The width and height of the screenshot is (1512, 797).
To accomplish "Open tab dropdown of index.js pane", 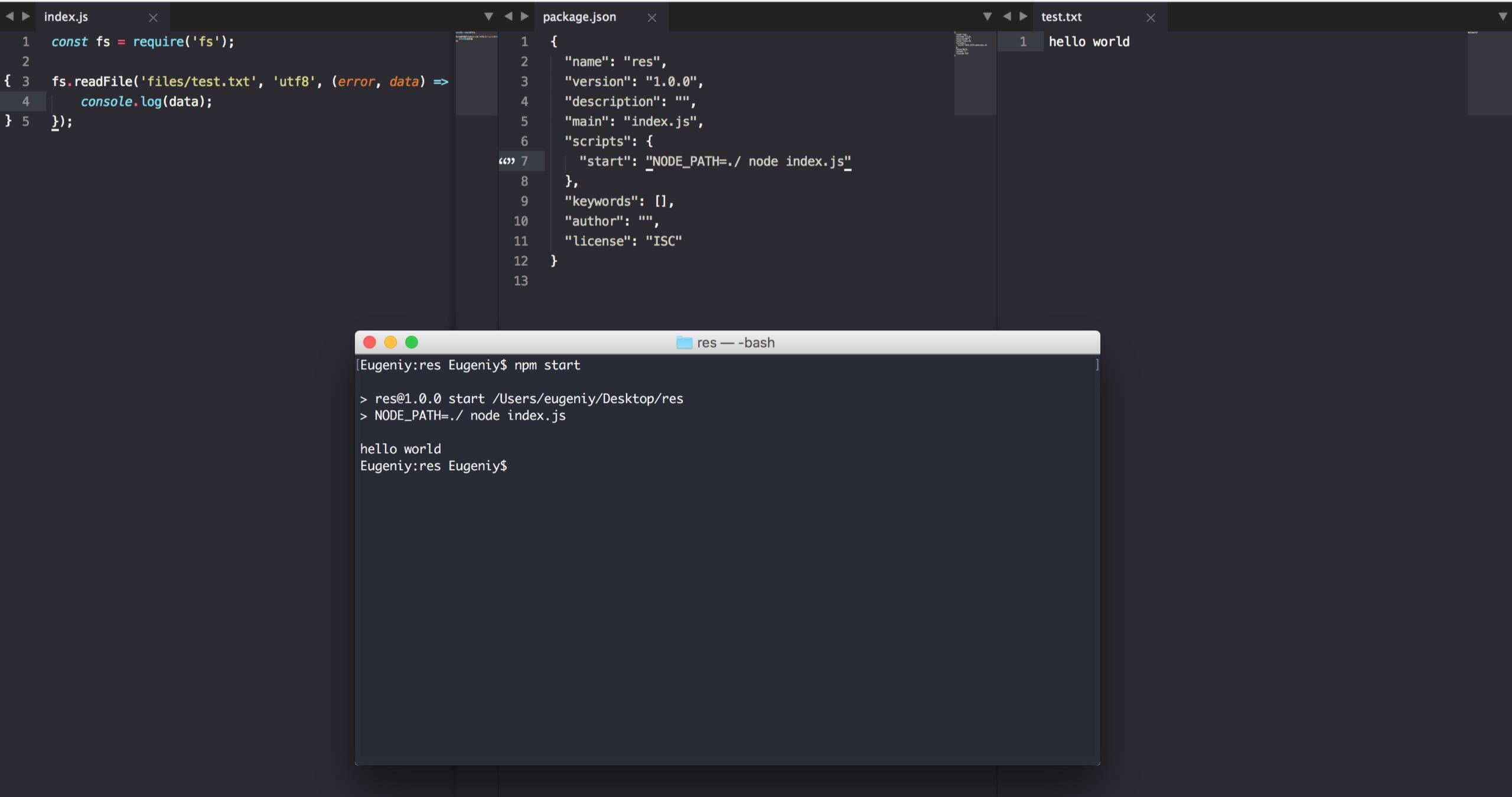I will tap(488, 17).
